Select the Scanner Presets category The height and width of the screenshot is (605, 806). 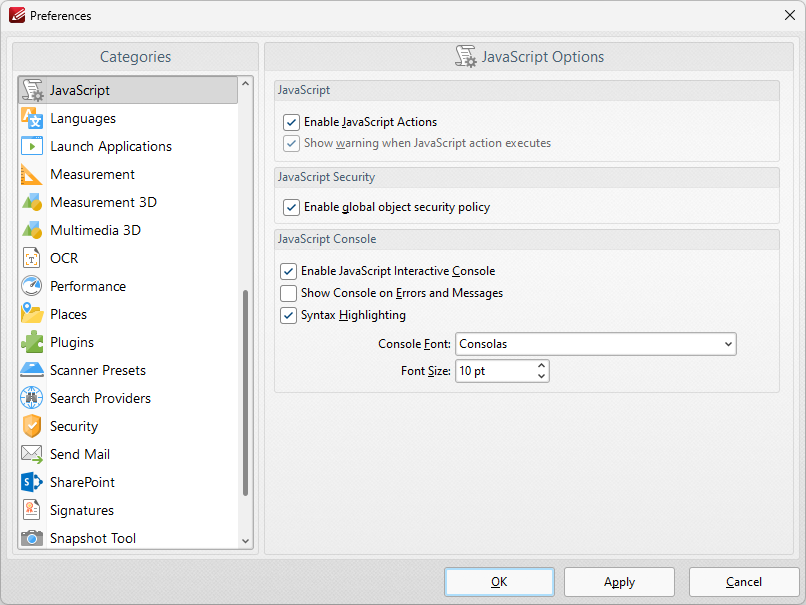pos(128,370)
